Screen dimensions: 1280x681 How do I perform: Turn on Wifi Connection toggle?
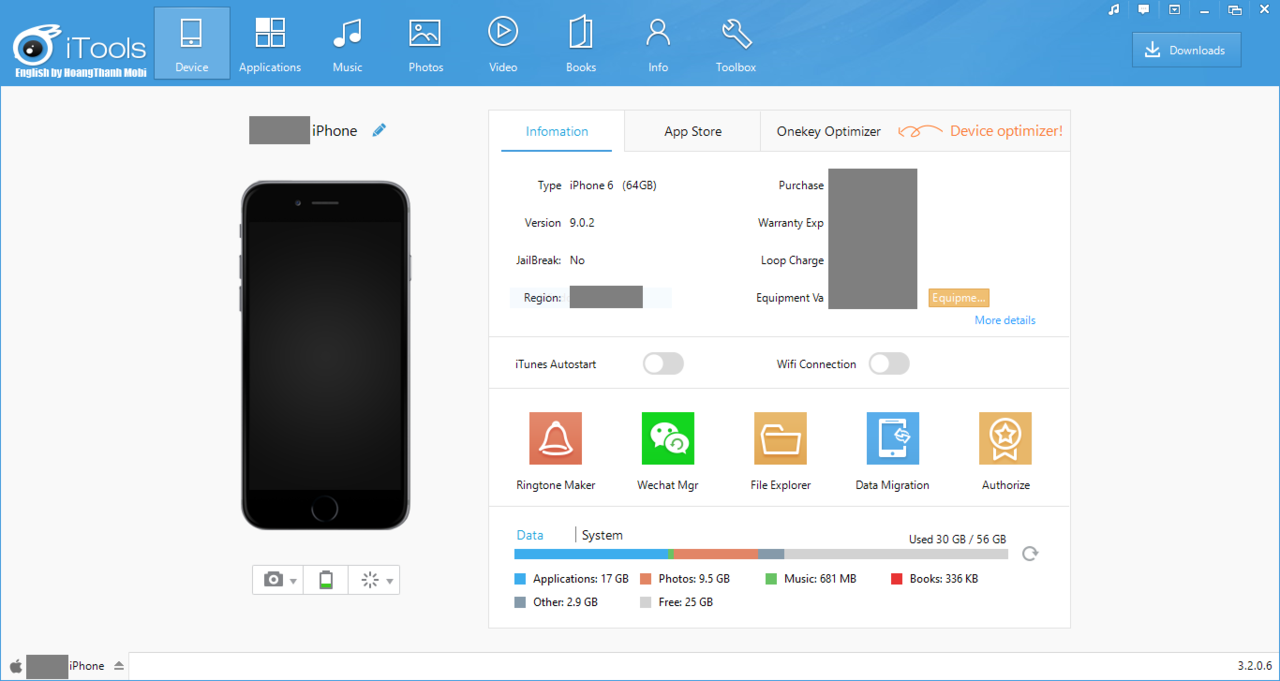coord(889,364)
